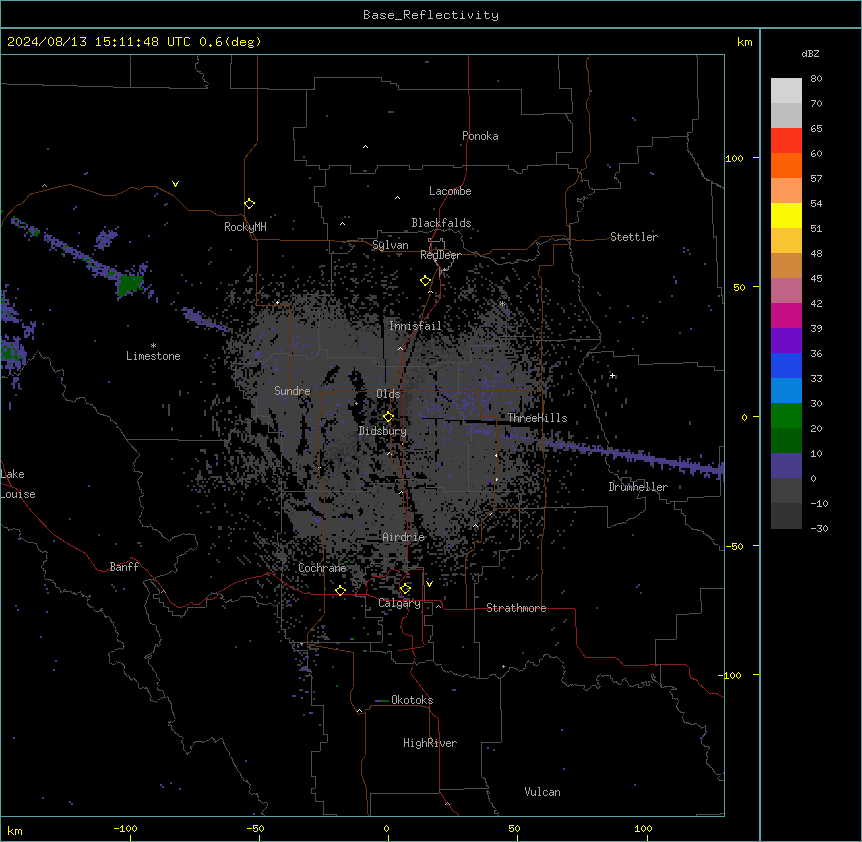Click the RockyMH label

245,227
